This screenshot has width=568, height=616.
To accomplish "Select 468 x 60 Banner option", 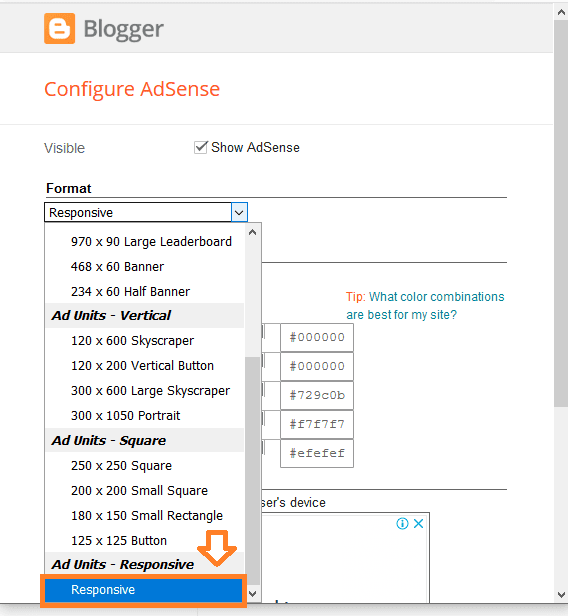I will coord(145,267).
